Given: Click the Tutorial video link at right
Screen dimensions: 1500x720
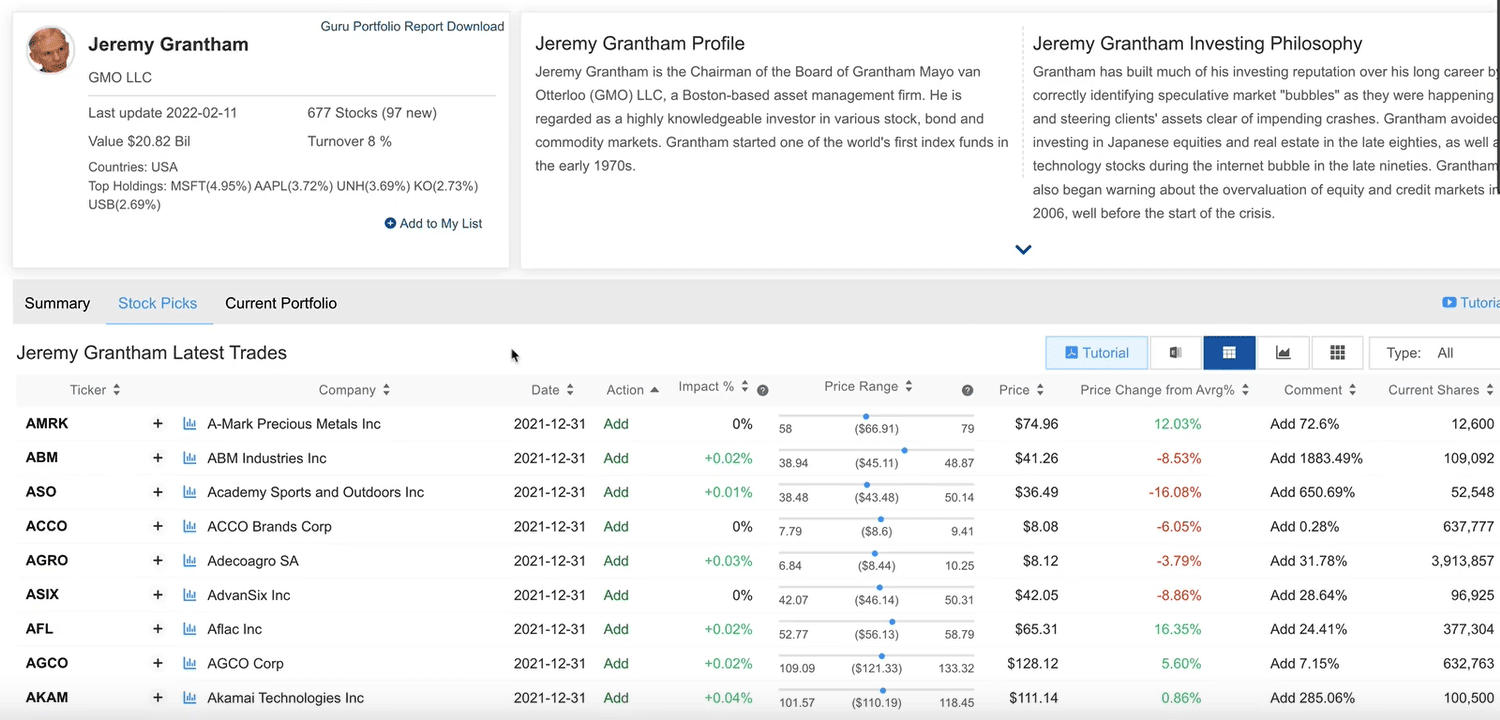Looking at the screenshot, I should coord(1471,303).
